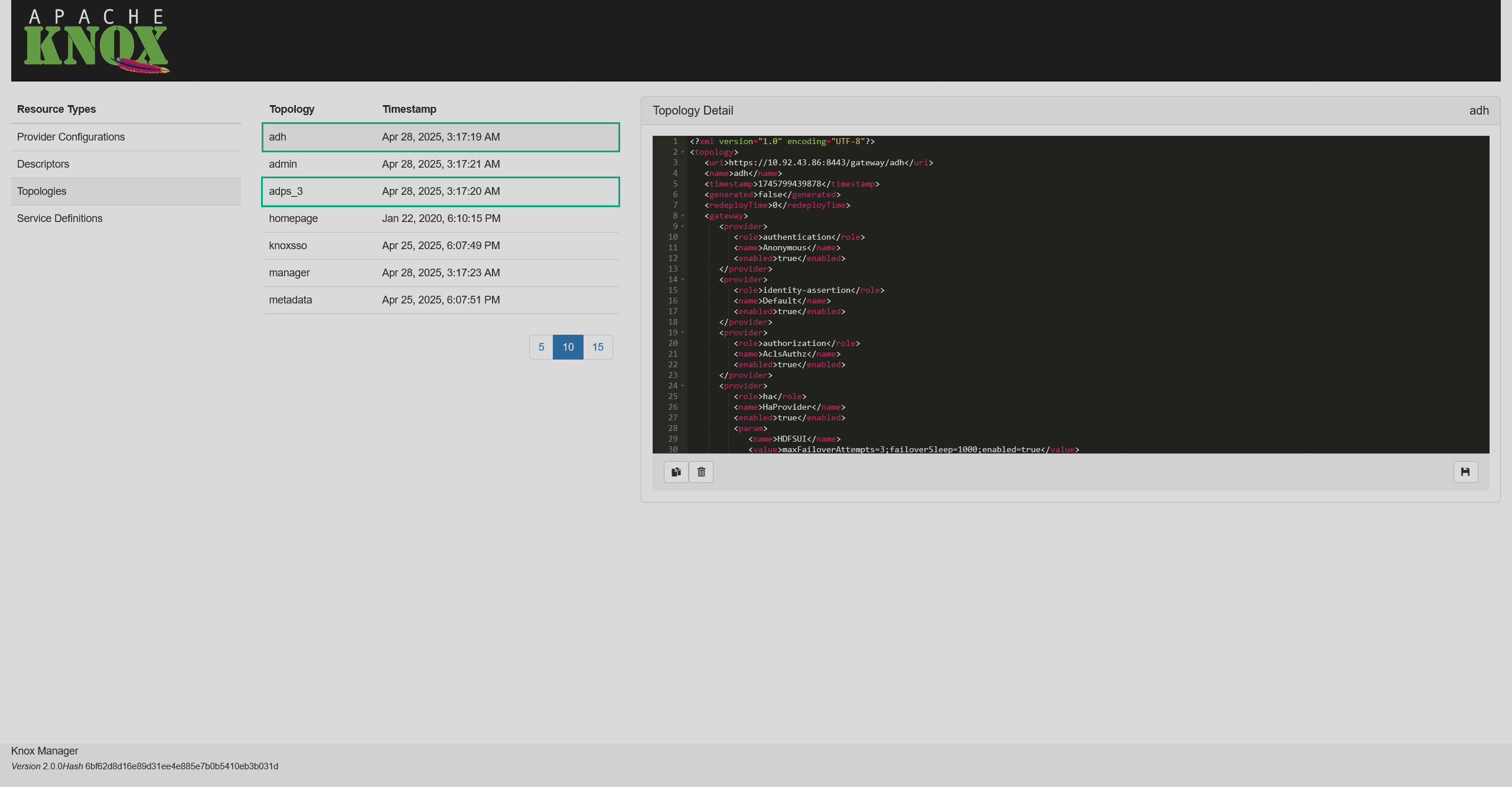The image size is (1512, 787).
Task: Fold the provider block at line 19
Action: tap(683, 333)
